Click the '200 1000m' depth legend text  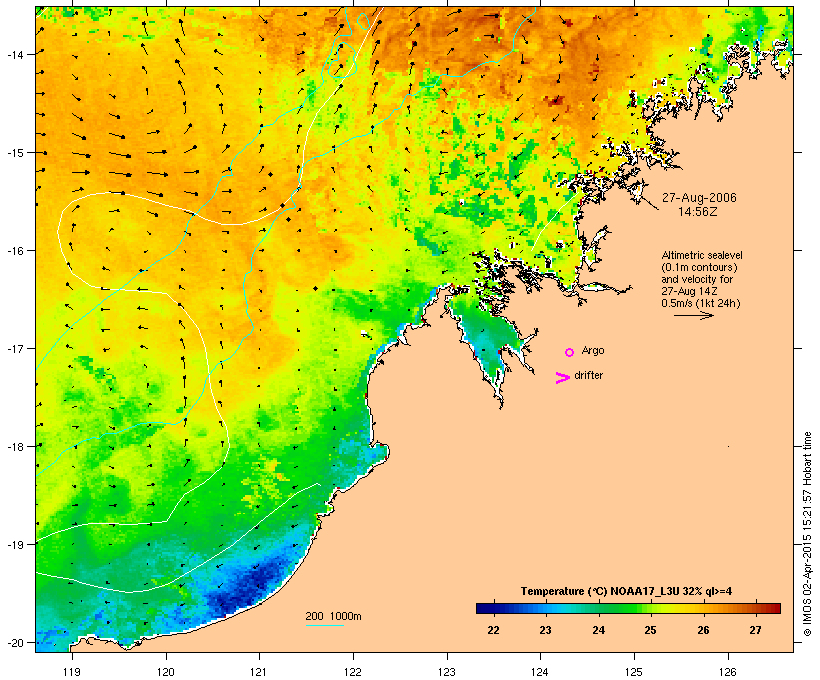(x=333, y=616)
